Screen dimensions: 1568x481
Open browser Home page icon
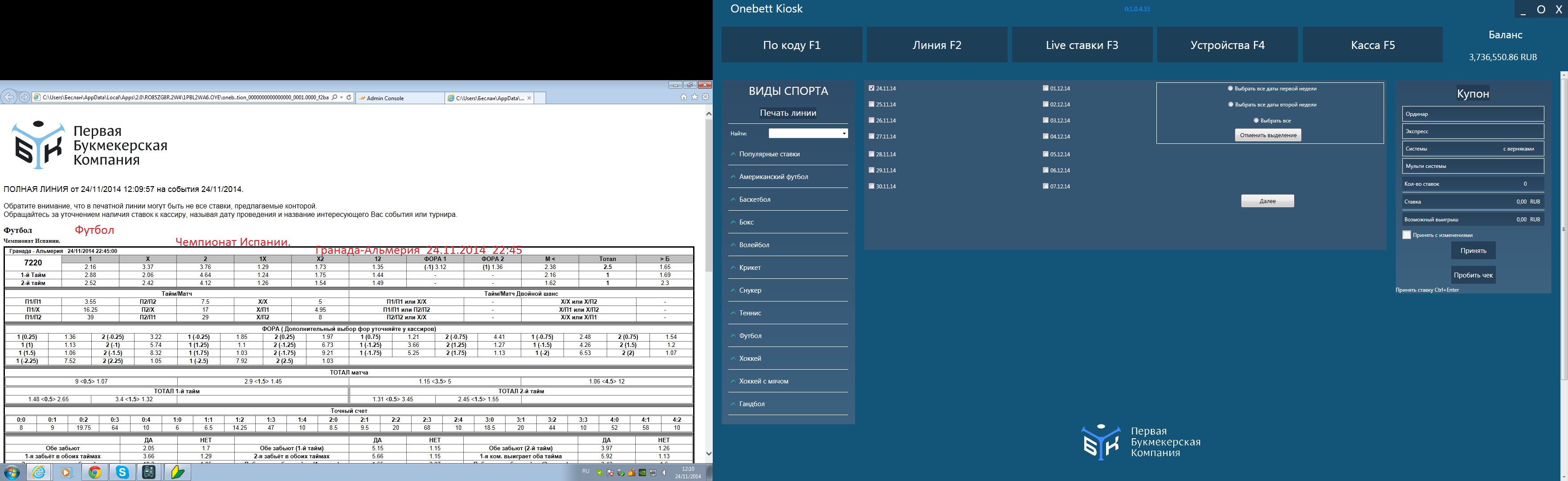(684, 98)
